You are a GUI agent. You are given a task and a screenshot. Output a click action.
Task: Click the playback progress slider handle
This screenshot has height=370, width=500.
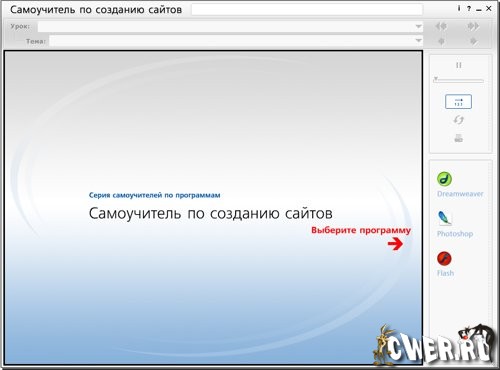click(436, 79)
